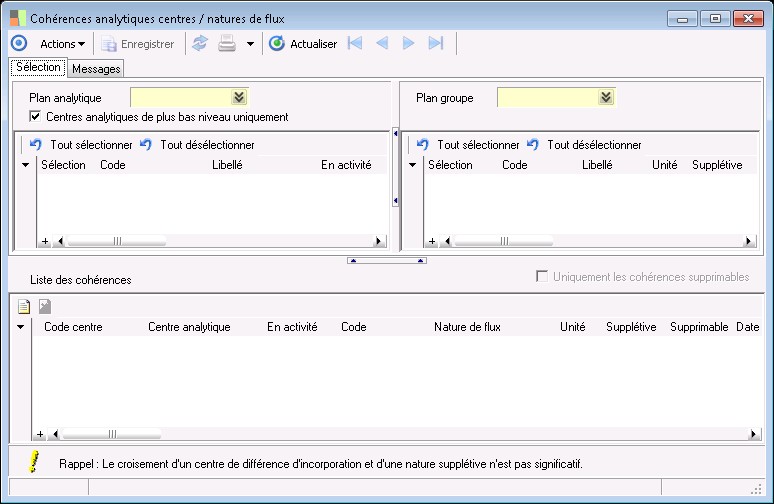The height and width of the screenshot is (504, 774).
Task: Click the horizontal scrollbar thumb in cohérences list
Action: coord(112,434)
